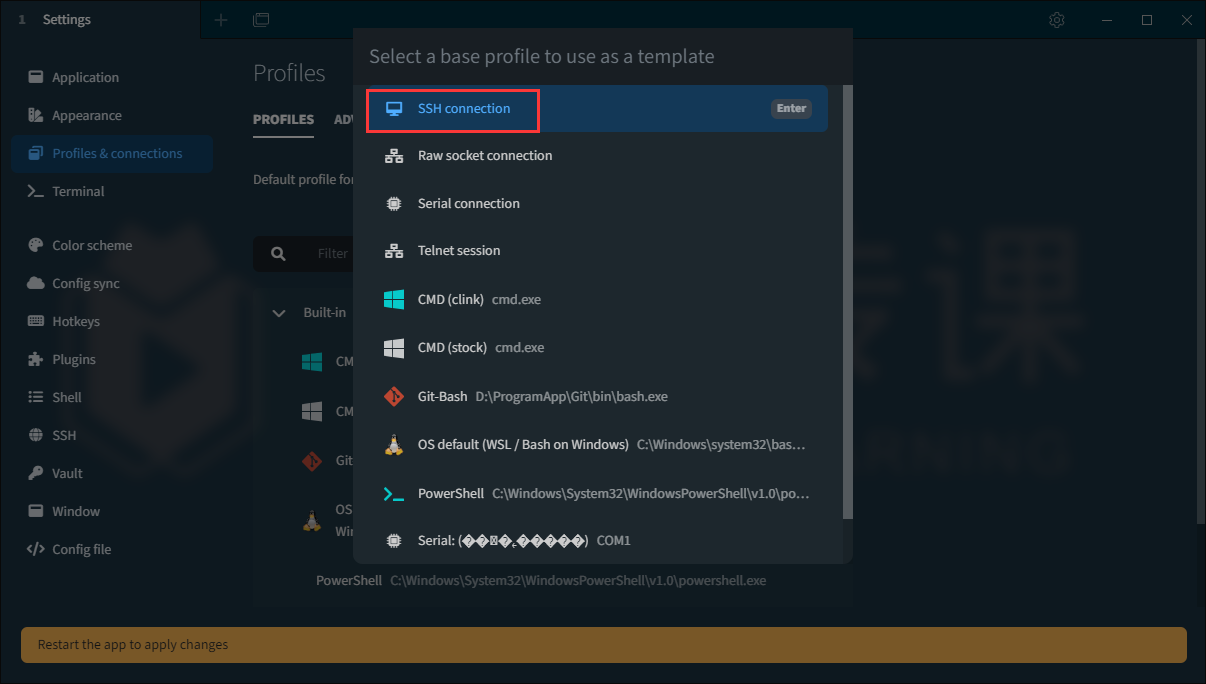The height and width of the screenshot is (684, 1206).
Task: Click the settings page scrollbar
Action: (1201, 281)
